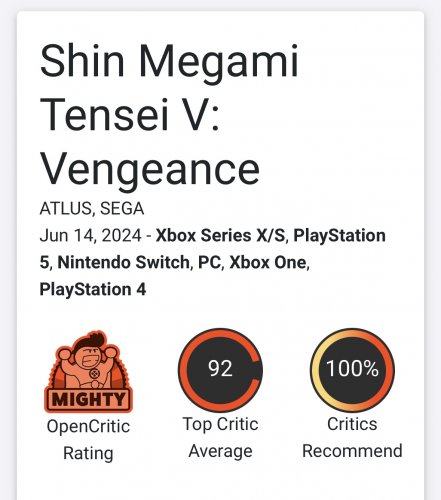Image resolution: width=441 pixels, height=500 pixels.
Task: Click the Mighty Man badge icon
Action: point(88,372)
